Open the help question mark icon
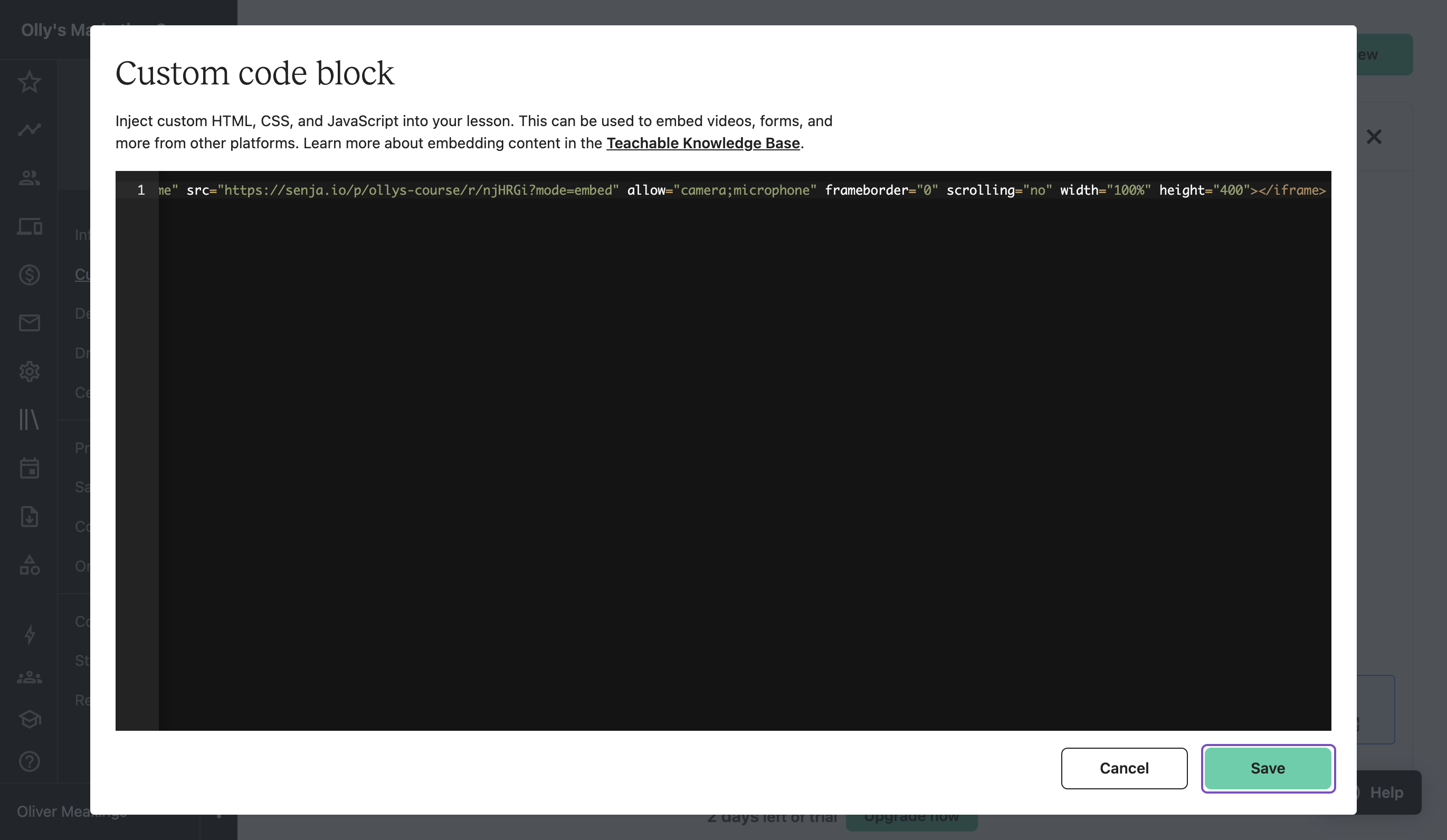 click(29, 761)
